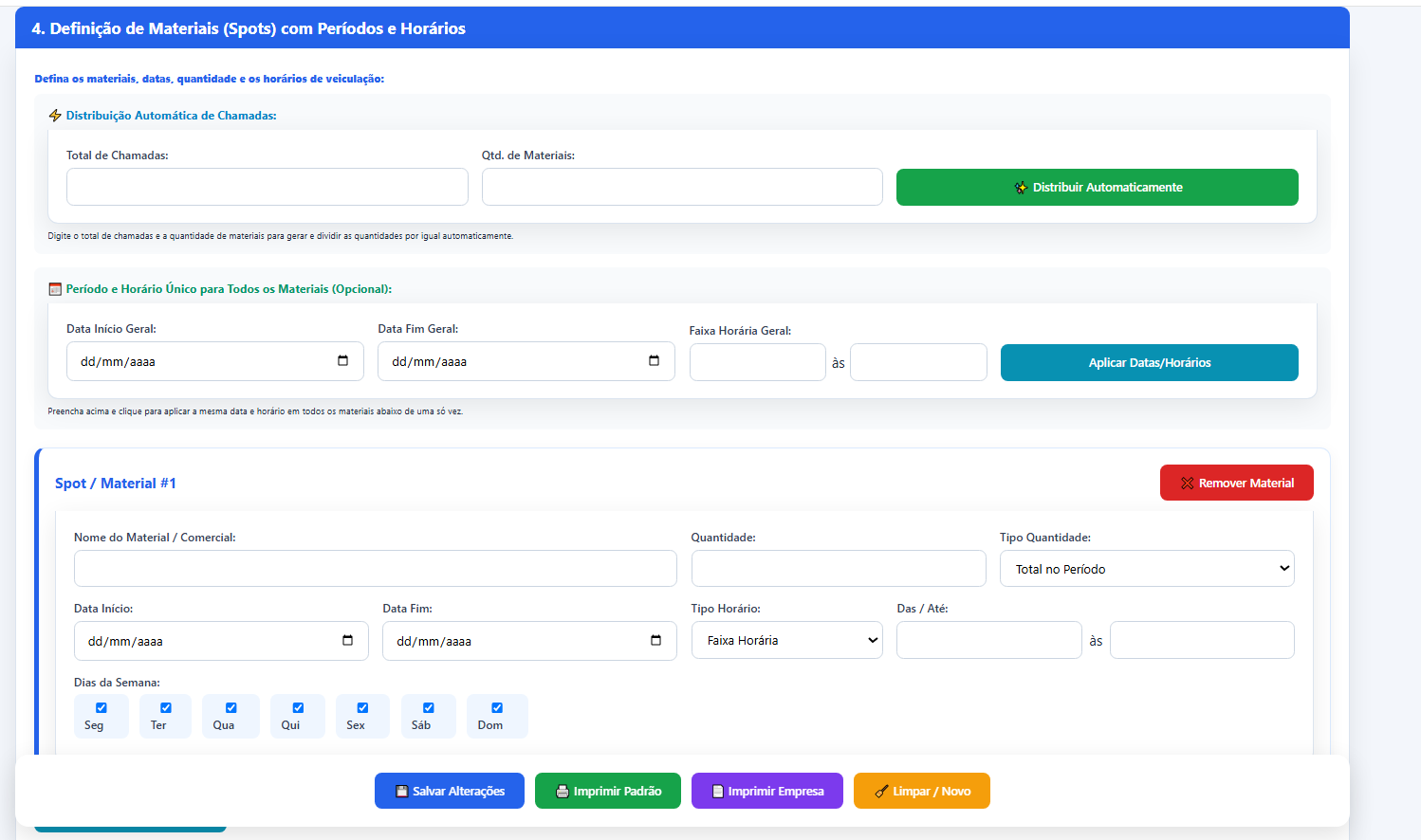
Task: Open the Data Fim Geral calendar picker icon
Action: [x=654, y=360]
